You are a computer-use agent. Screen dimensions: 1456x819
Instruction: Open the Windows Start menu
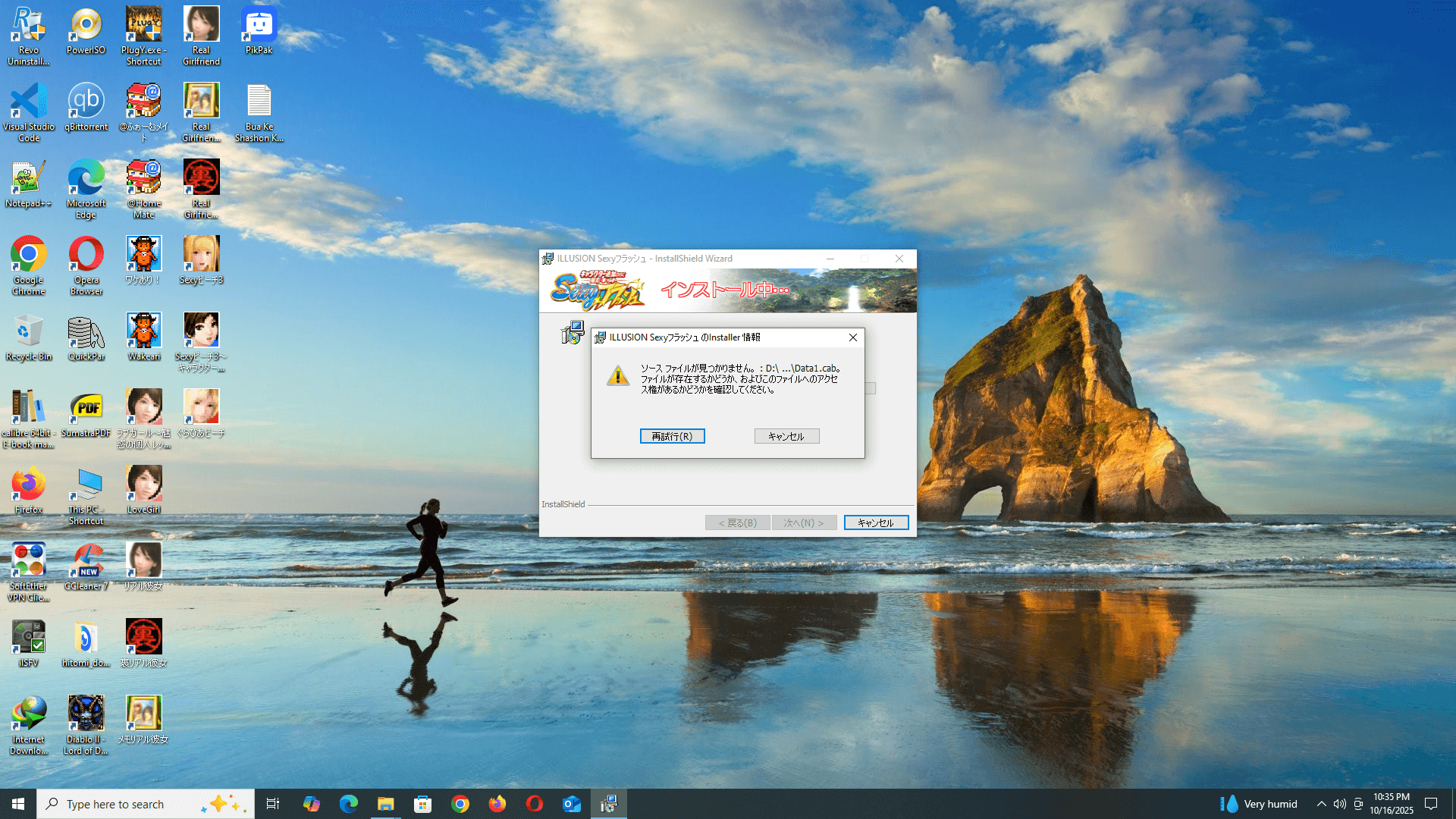(x=18, y=804)
